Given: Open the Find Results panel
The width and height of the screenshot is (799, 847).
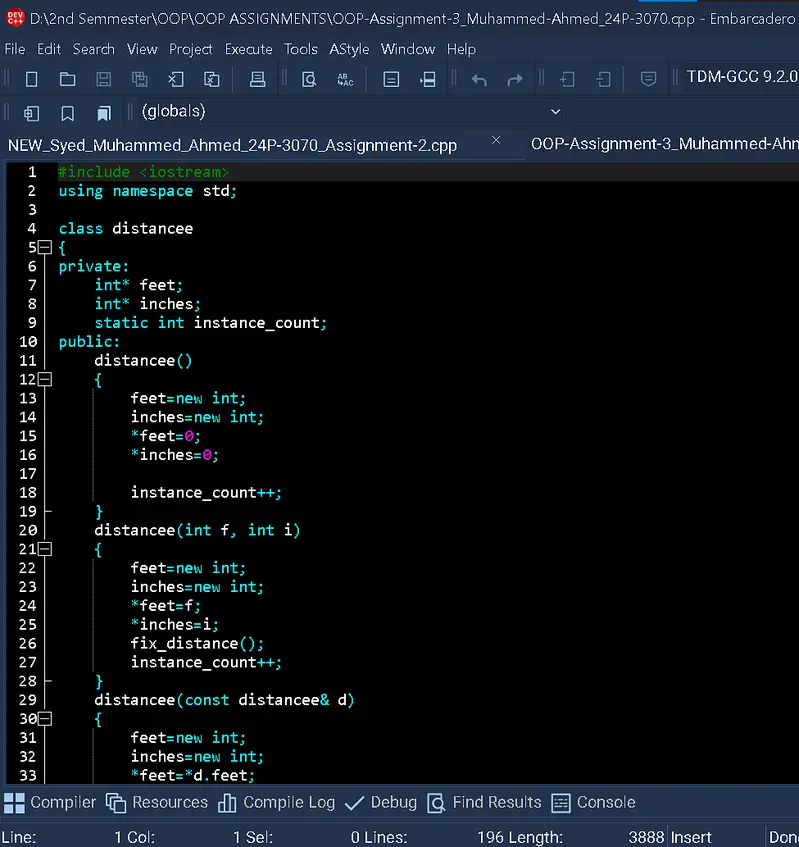Looking at the screenshot, I should pyautogui.click(x=484, y=802).
